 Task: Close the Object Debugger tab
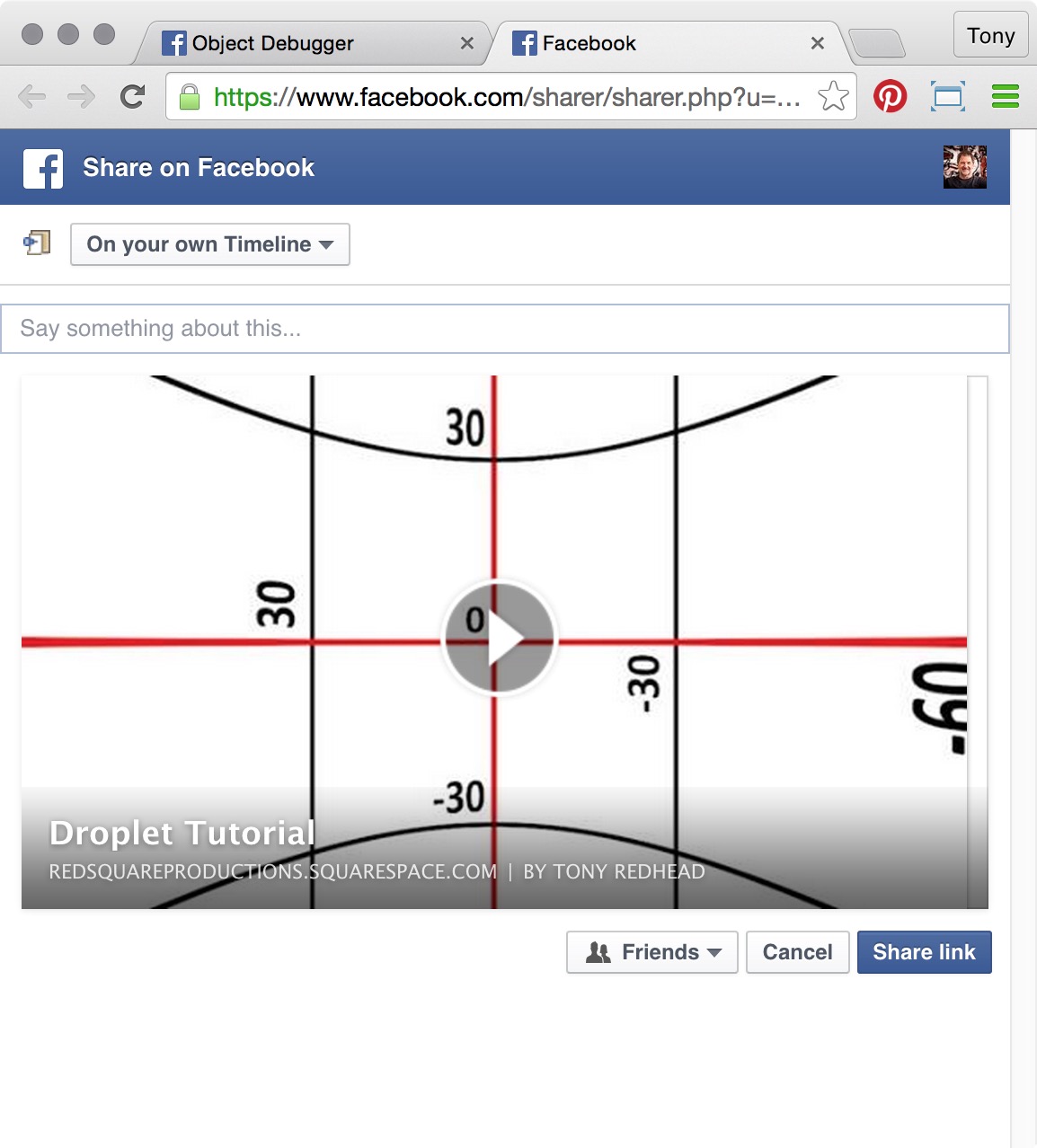[467, 43]
